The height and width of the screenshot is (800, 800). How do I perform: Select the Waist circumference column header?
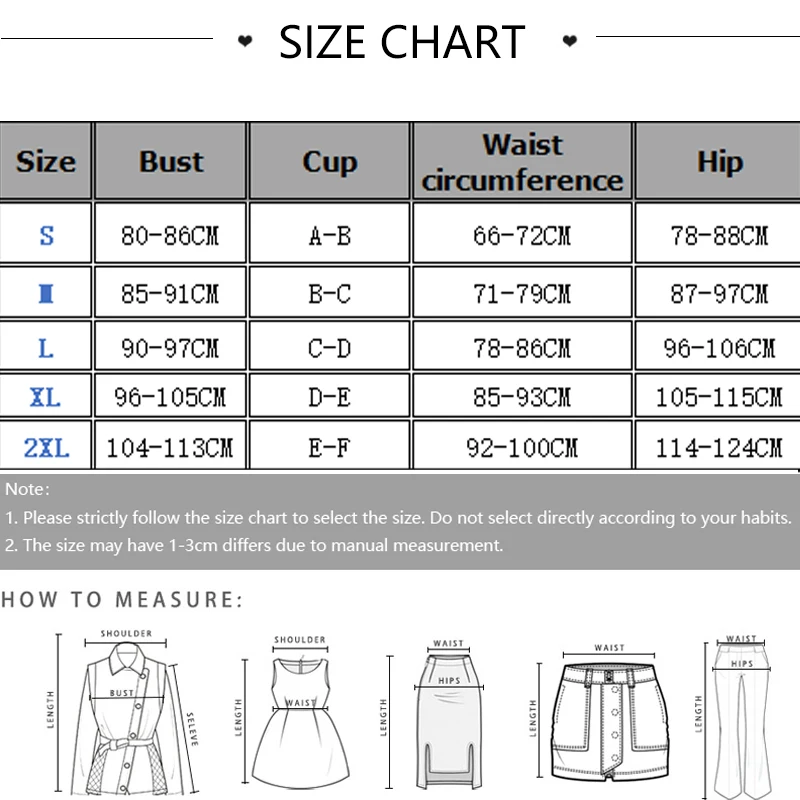pos(522,161)
